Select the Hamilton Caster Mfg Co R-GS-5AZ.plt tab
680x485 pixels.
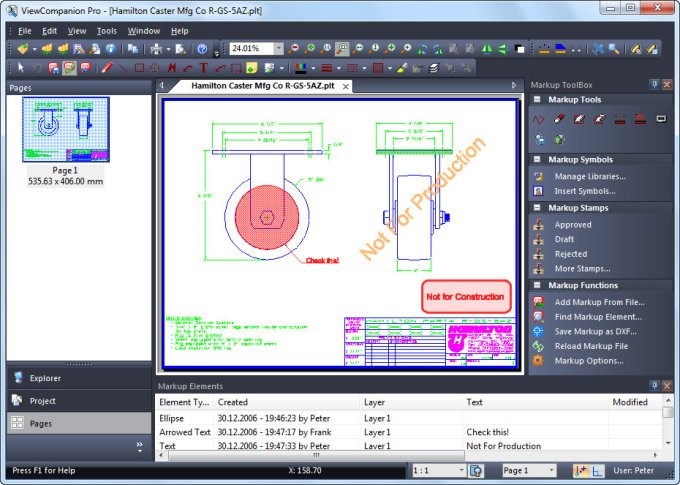pos(262,86)
